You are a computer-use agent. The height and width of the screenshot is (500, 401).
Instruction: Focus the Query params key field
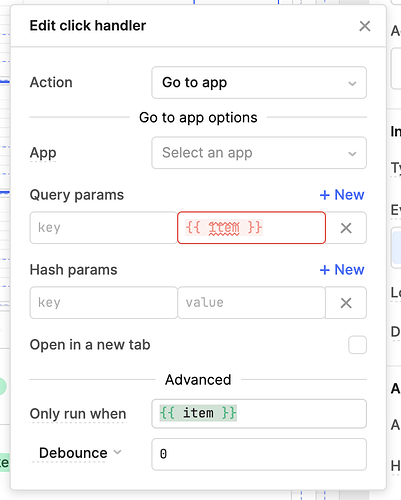click(x=103, y=228)
